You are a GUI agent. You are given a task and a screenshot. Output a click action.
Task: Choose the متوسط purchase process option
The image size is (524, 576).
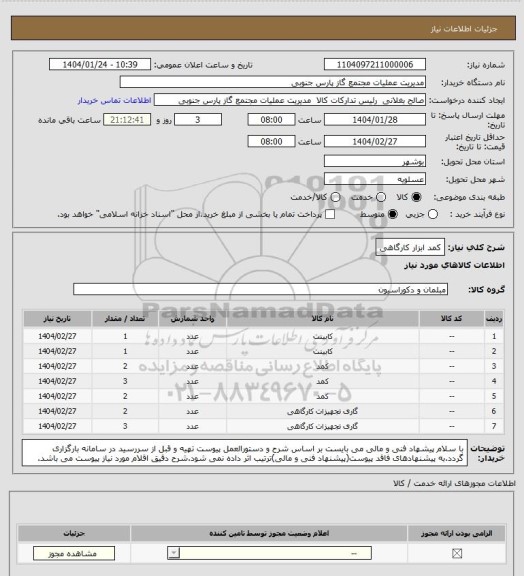393,214
